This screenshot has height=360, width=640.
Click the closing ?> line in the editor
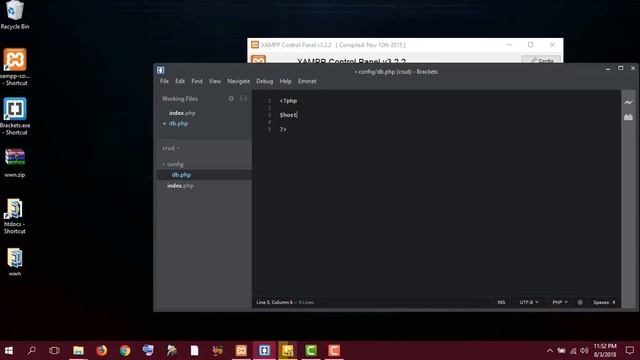point(283,129)
